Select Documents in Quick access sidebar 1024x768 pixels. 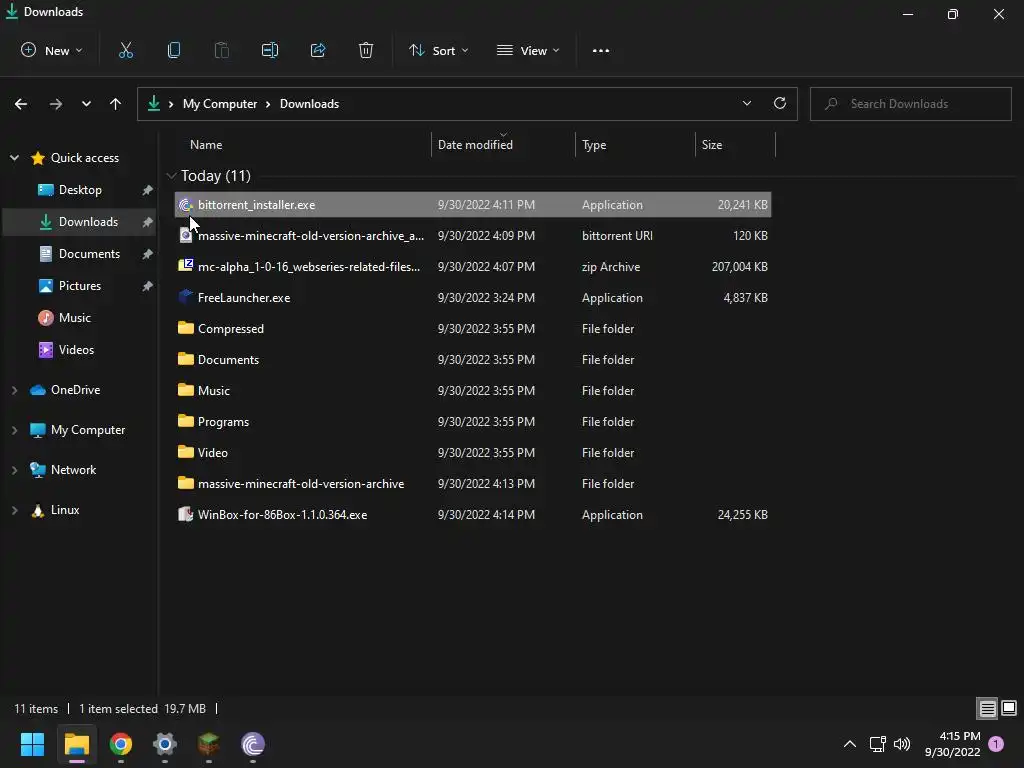[79, 253]
